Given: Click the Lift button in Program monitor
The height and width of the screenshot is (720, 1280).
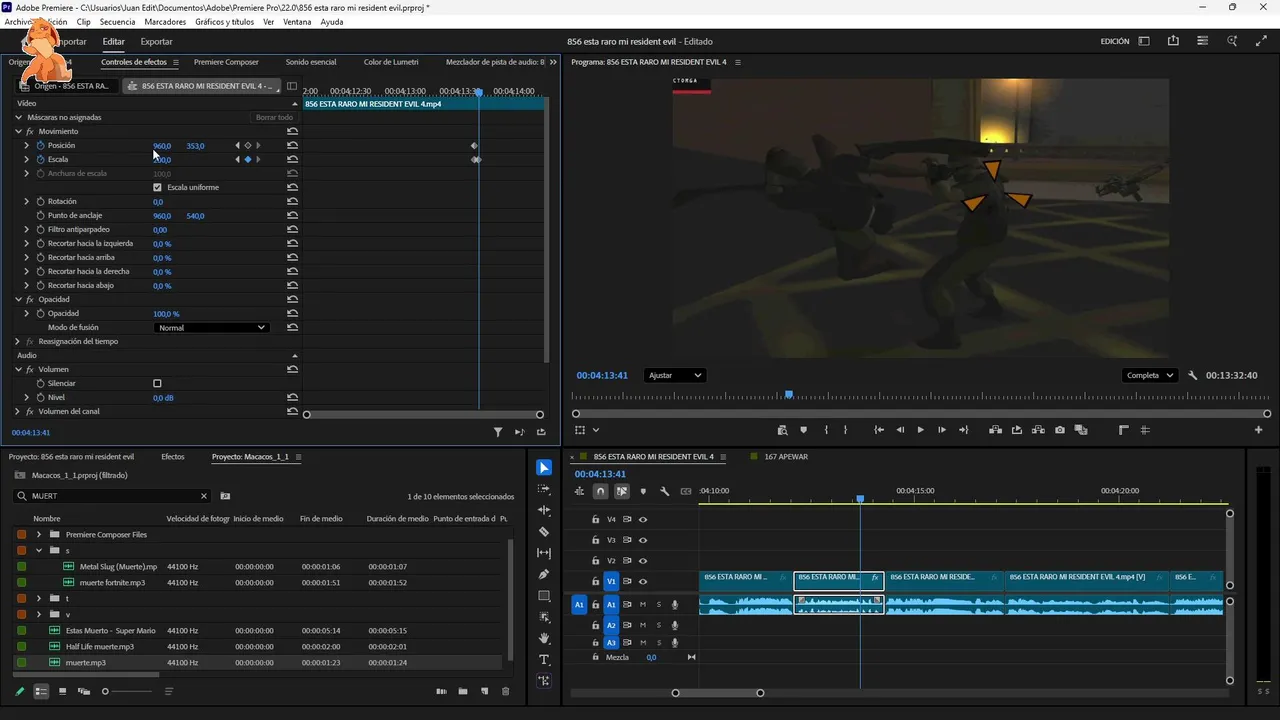Looking at the screenshot, I should [995, 430].
